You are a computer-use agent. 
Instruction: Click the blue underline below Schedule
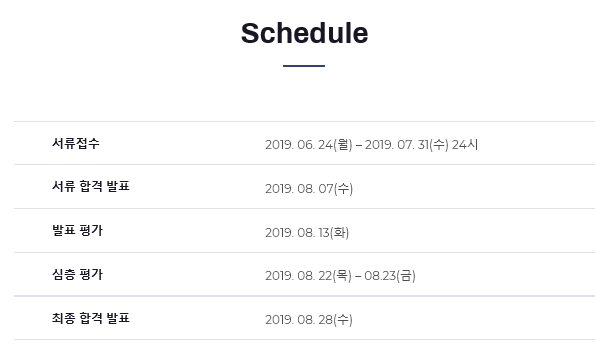(x=304, y=66)
